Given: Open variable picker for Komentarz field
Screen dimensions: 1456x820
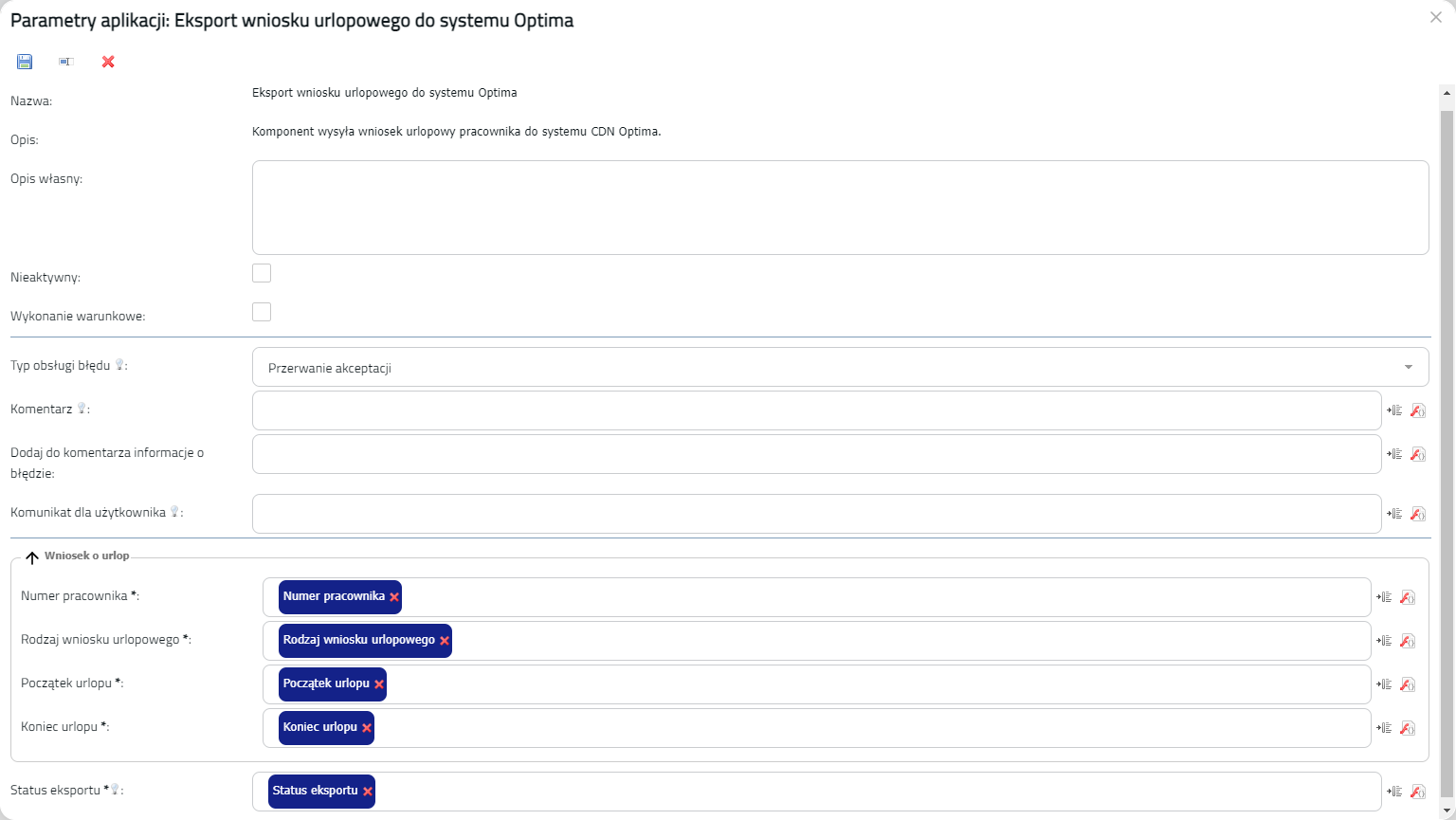Looking at the screenshot, I should point(1394,410).
